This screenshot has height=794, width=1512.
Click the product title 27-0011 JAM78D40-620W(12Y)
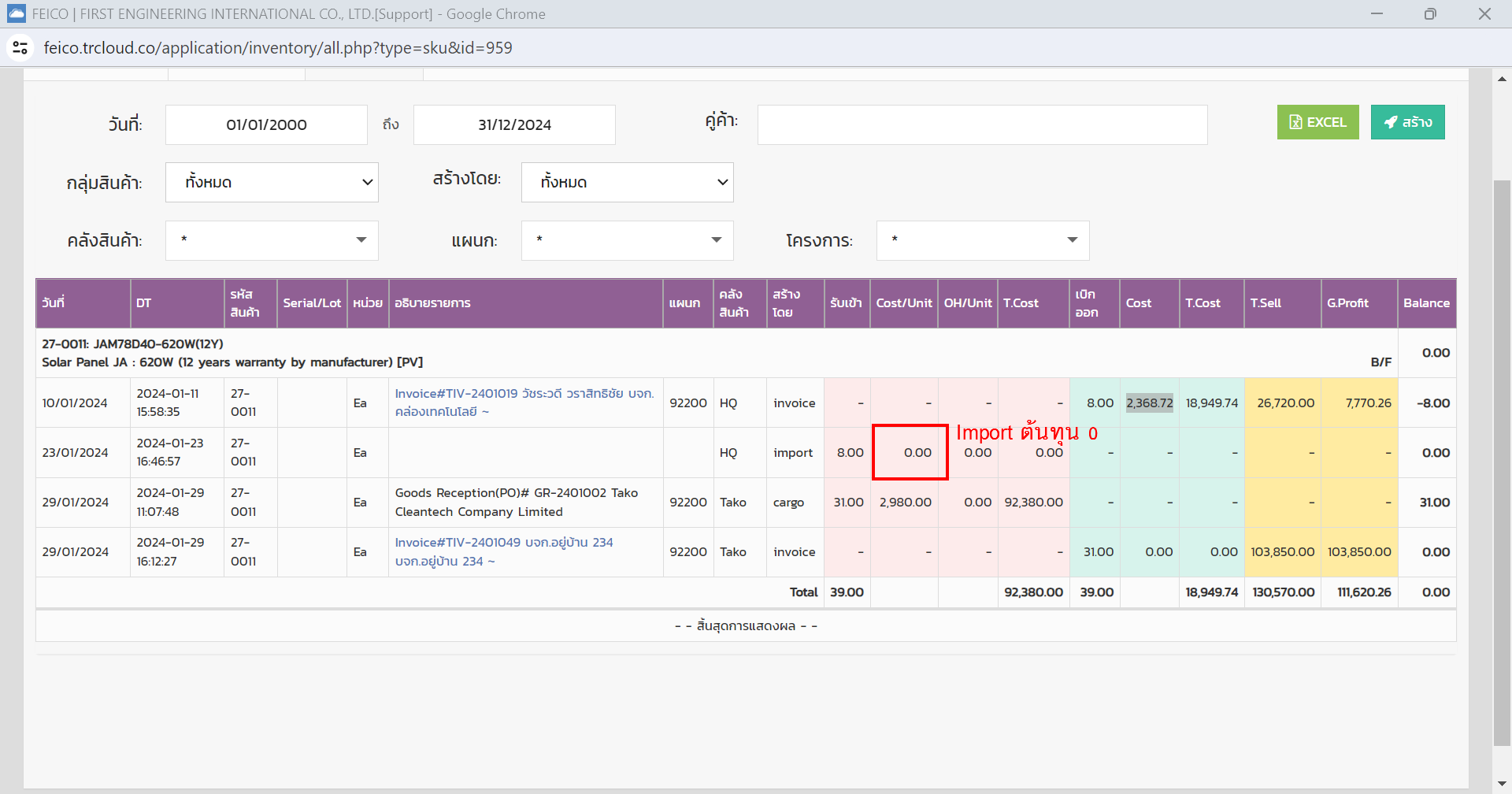tap(132, 344)
